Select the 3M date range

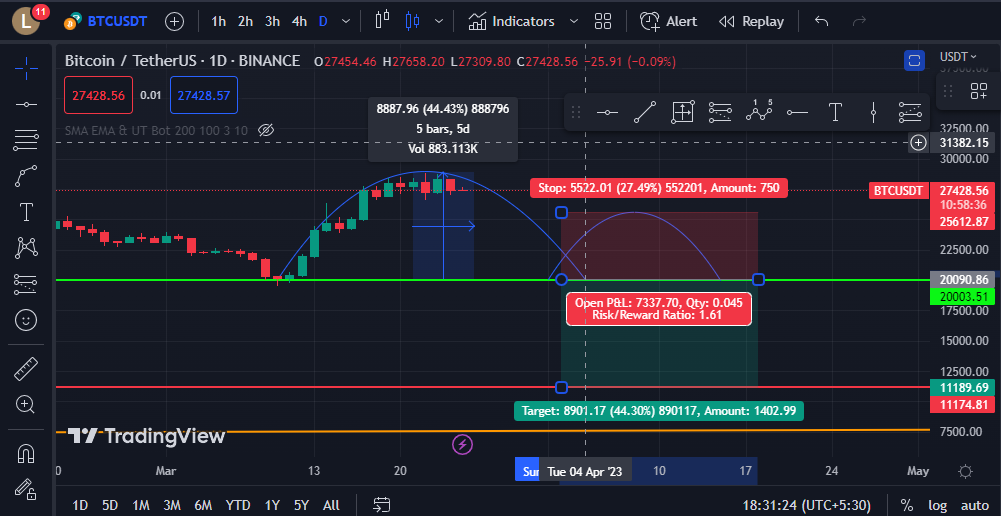pos(172,505)
